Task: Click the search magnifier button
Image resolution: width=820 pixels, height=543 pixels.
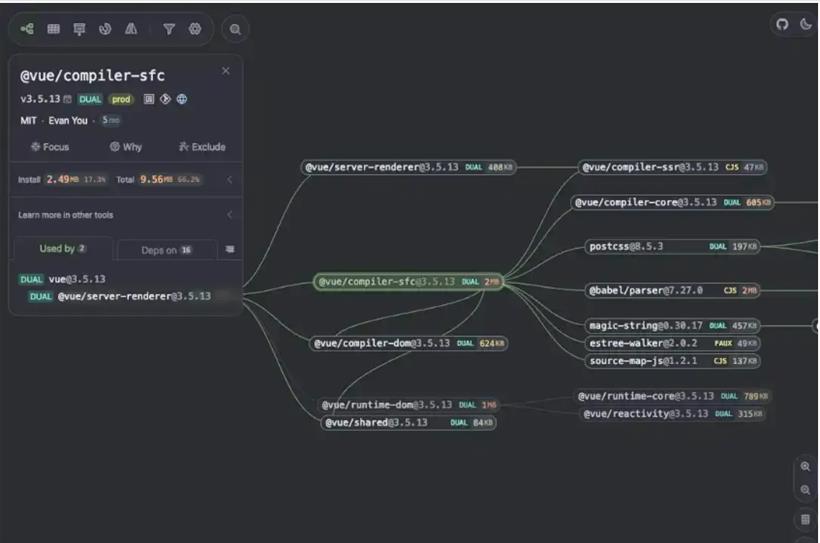Action: pyautogui.click(x=235, y=29)
